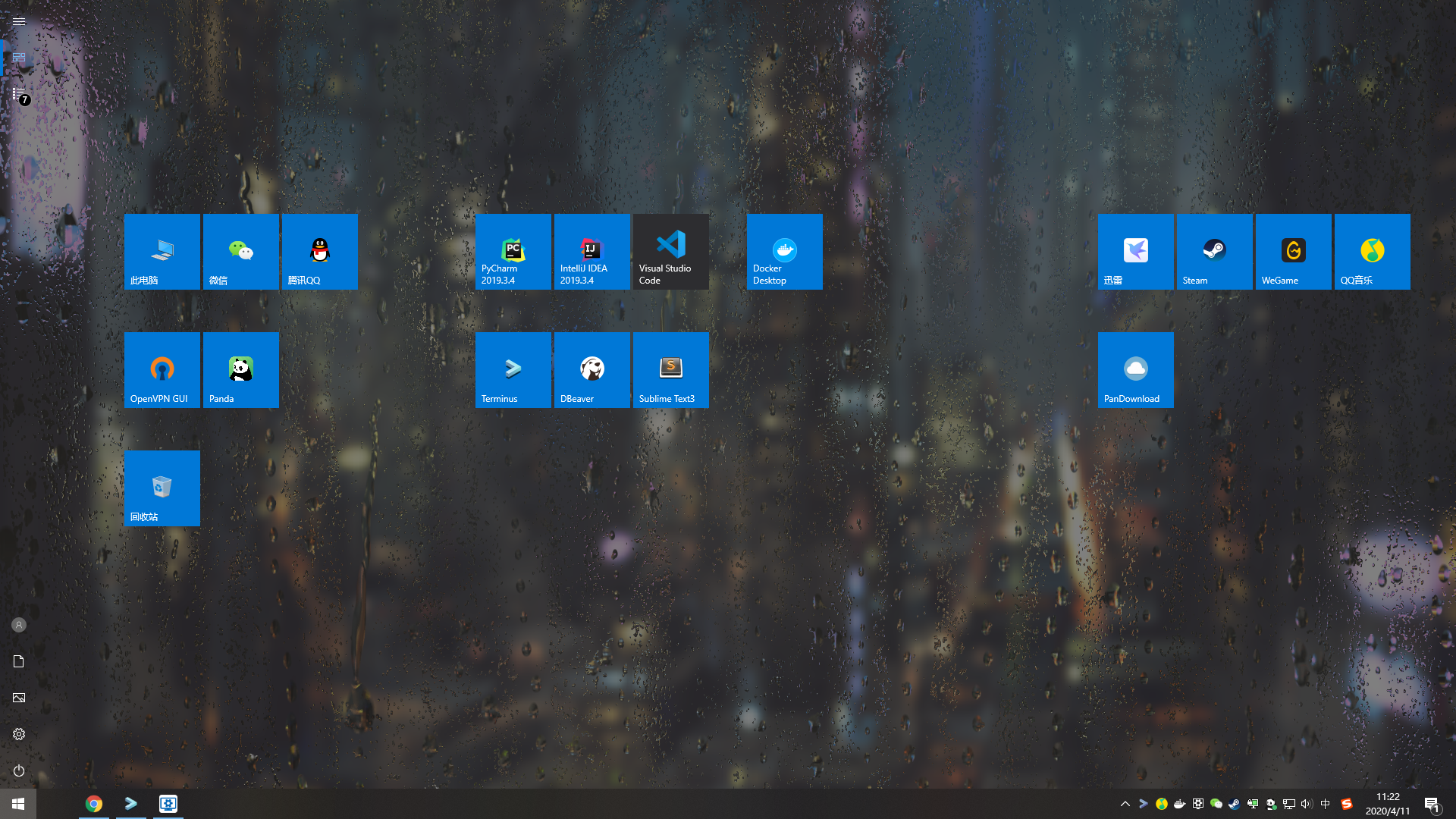Open the OpenVPN GUI tile
The image size is (1456, 819).
pos(162,369)
